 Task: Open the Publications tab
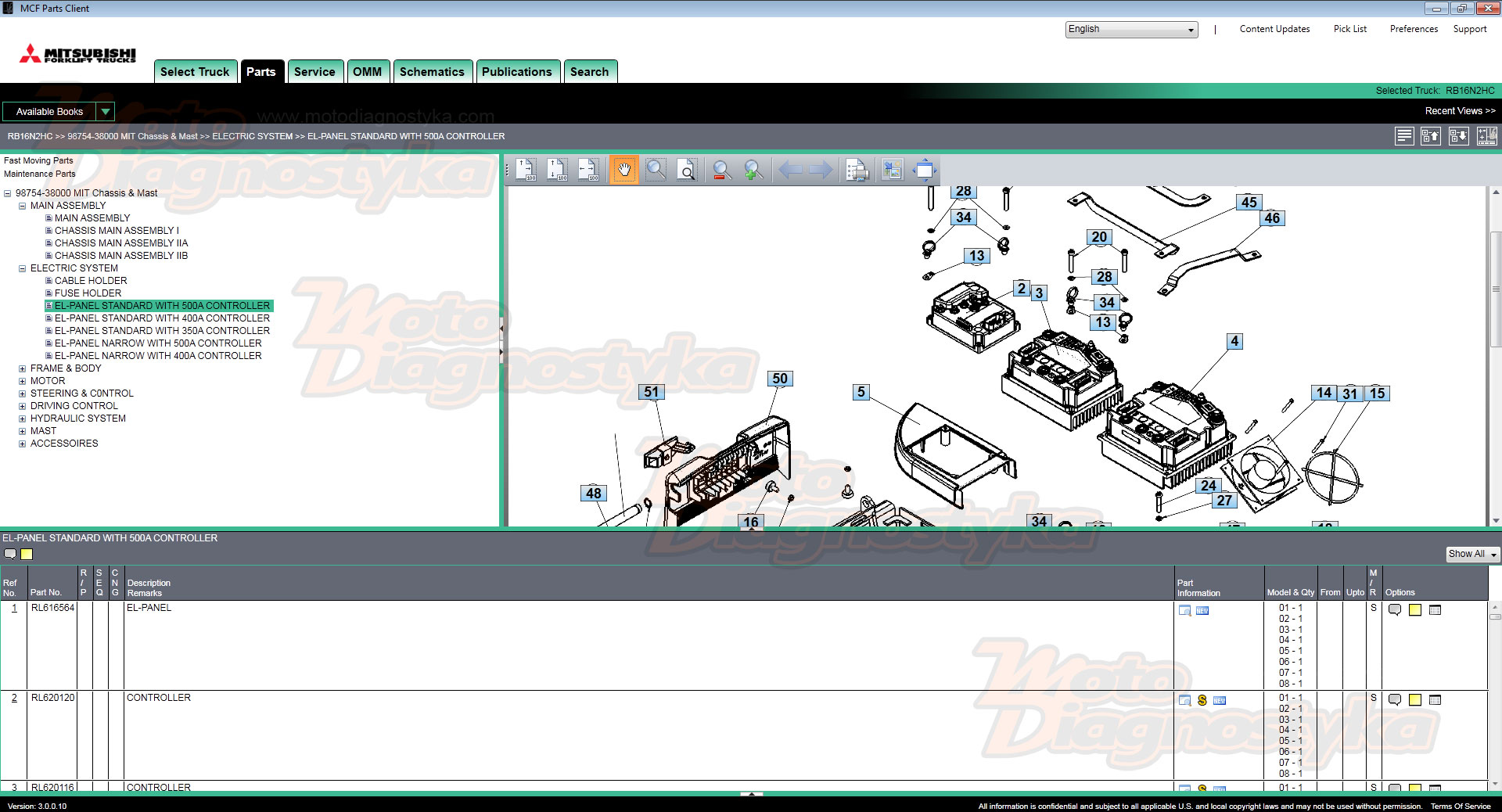point(517,71)
